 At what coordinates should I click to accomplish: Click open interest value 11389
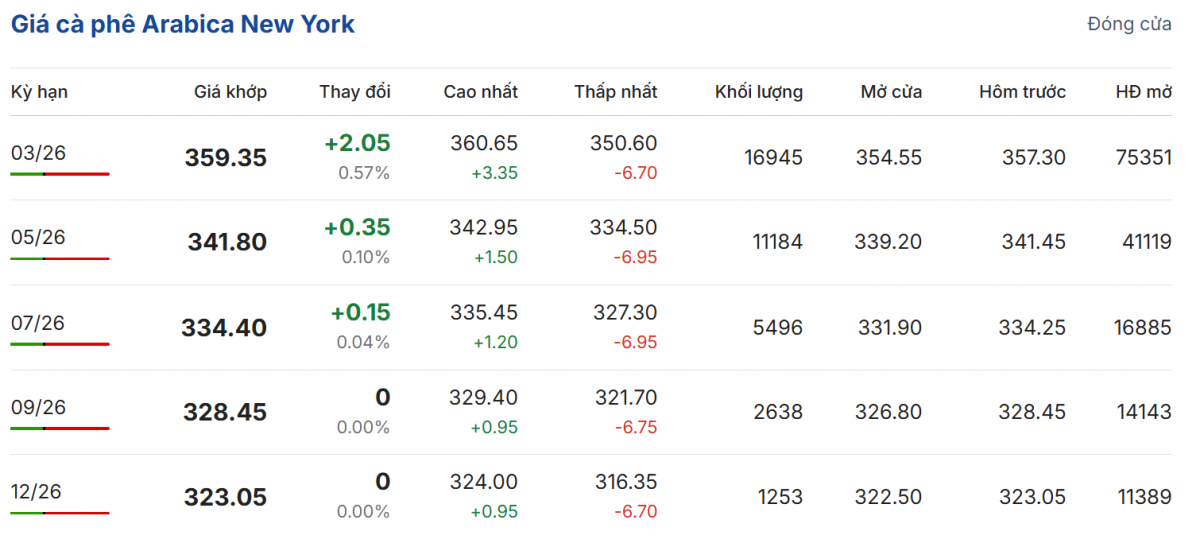(x=1143, y=497)
